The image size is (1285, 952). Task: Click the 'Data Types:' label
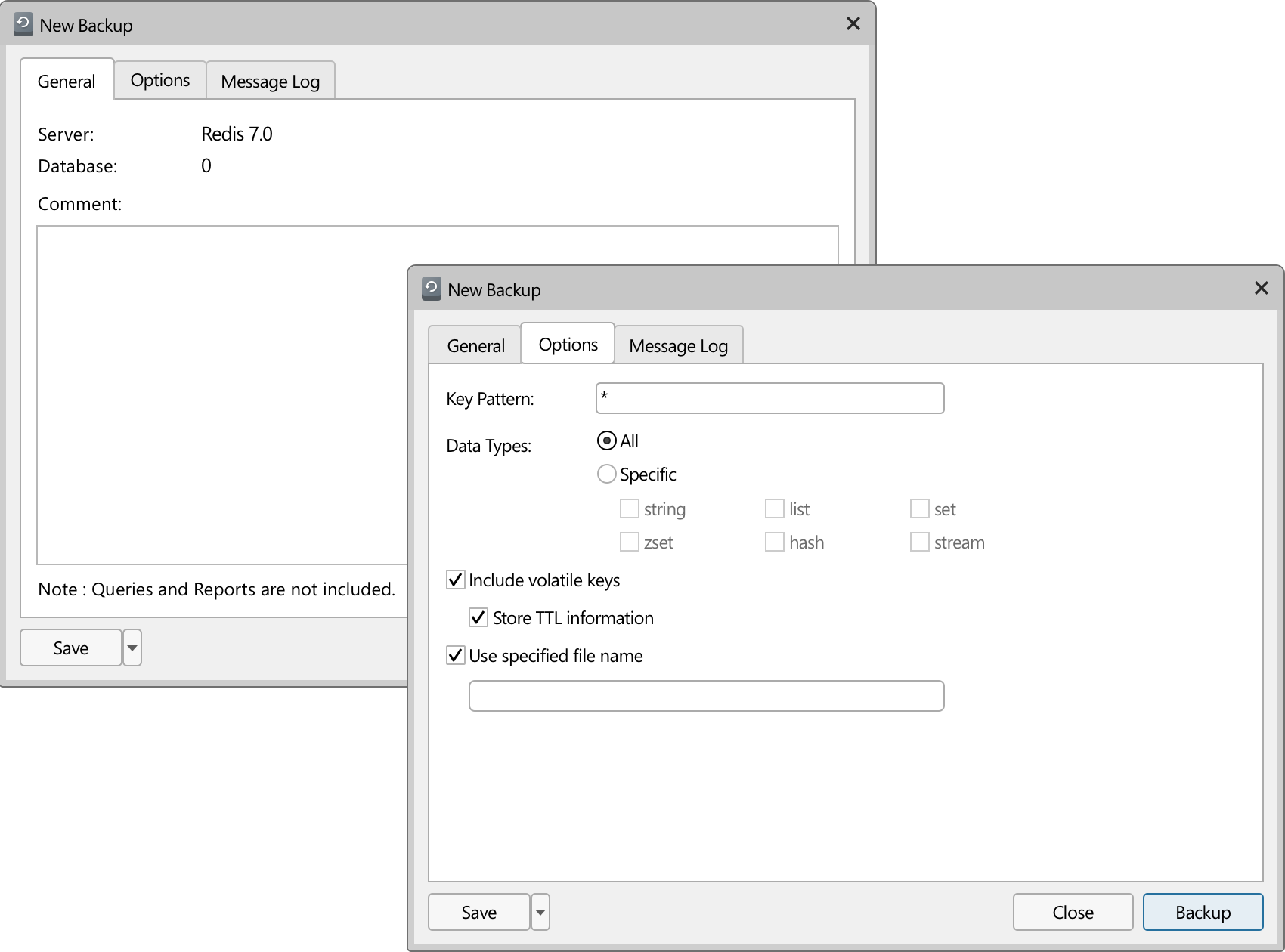tap(488, 445)
